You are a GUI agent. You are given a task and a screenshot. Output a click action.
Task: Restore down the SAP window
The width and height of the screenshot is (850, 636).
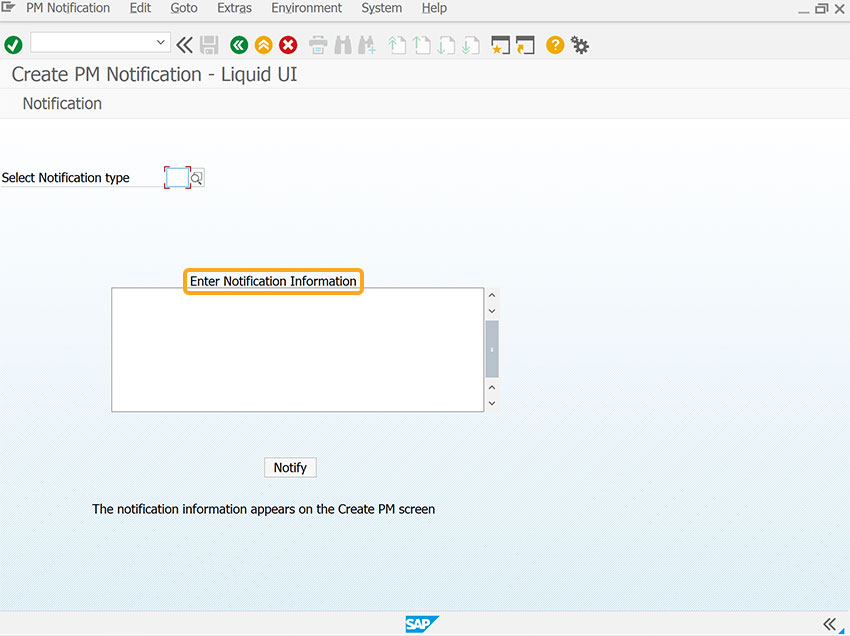822,9
